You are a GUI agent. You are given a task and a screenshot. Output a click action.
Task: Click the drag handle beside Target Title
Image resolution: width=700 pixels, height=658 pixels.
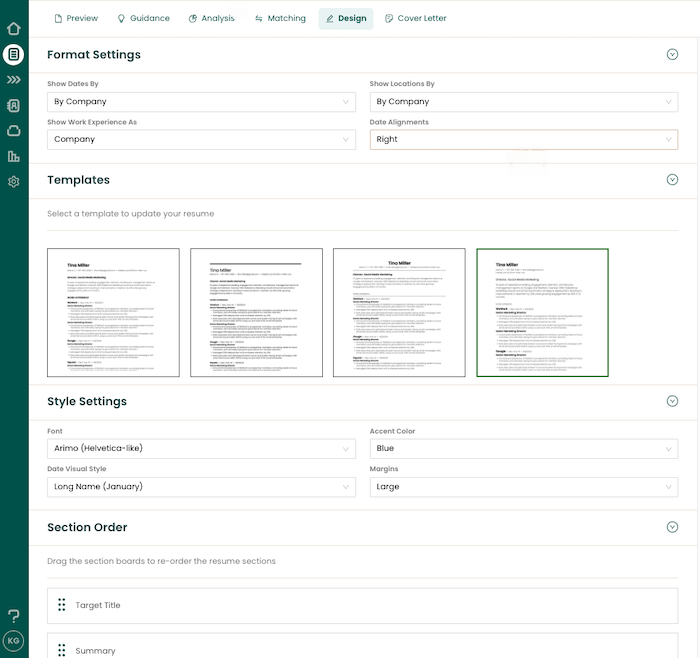pyautogui.click(x=62, y=605)
